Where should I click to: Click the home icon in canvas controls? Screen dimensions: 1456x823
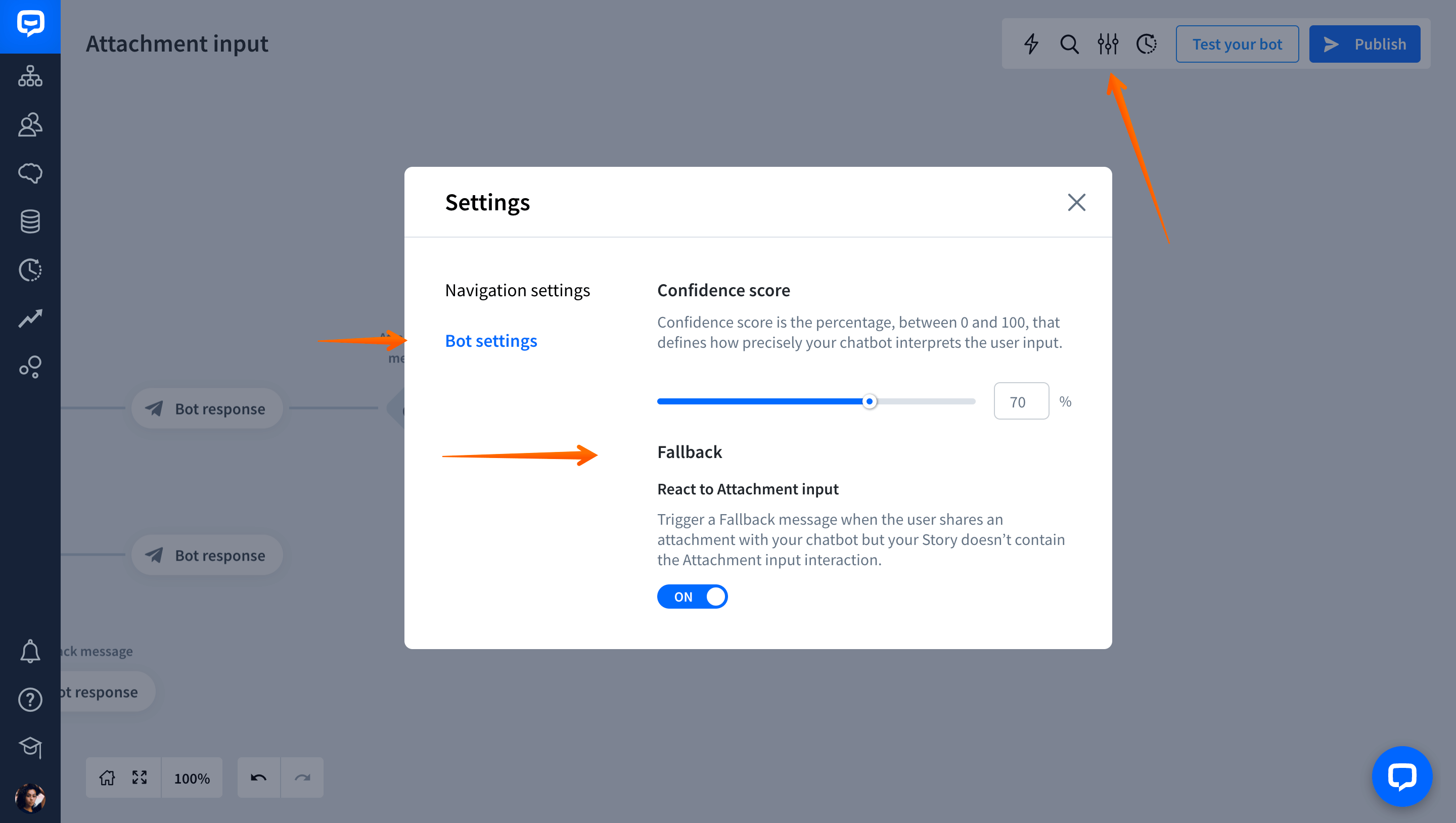pos(107,778)
